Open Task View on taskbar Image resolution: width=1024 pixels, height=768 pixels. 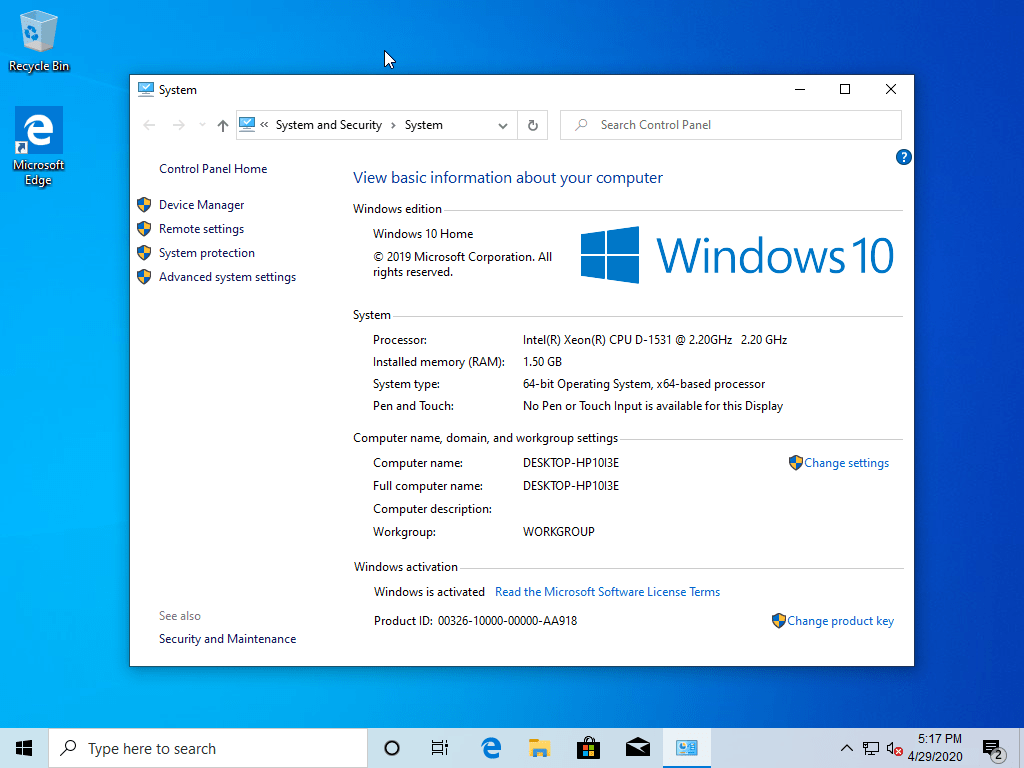pos(440,748)
